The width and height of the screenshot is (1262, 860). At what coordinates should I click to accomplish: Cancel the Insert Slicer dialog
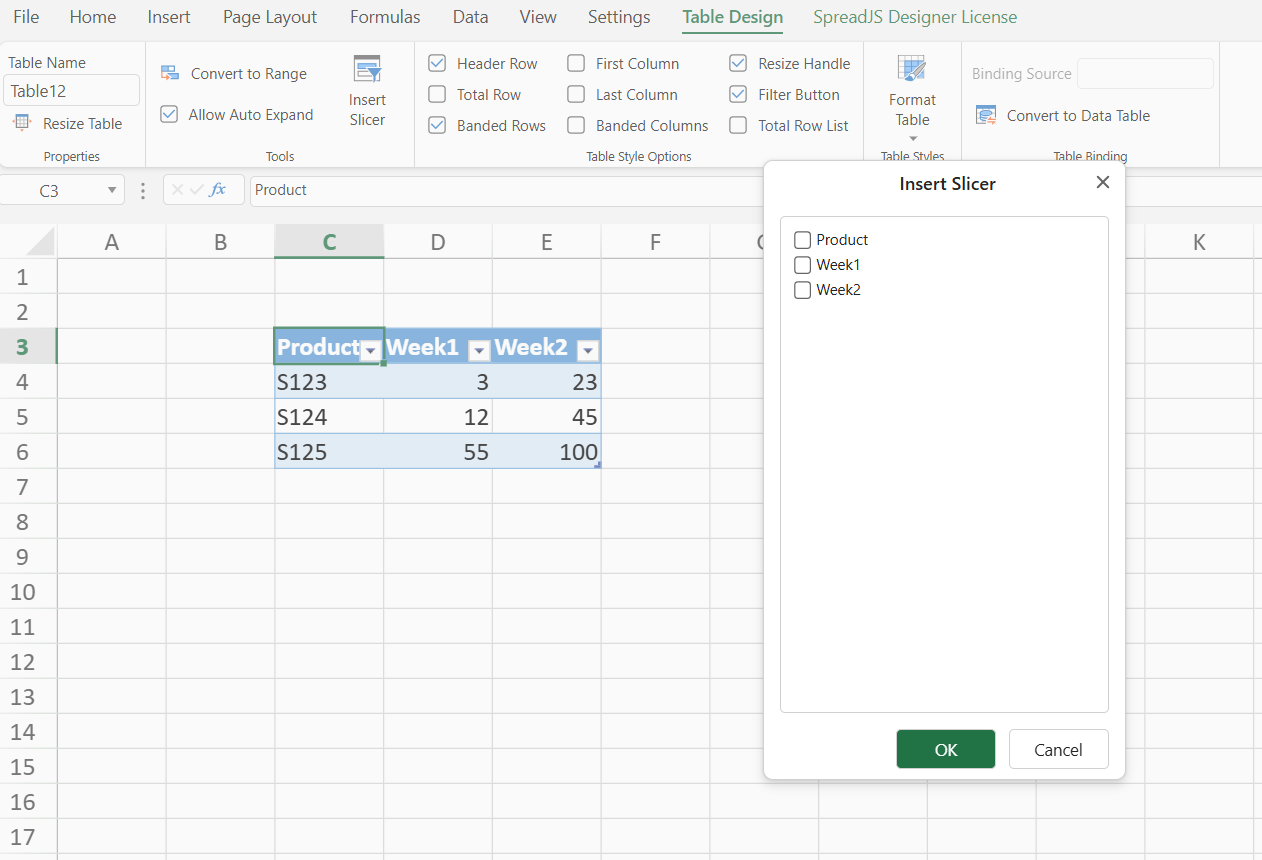click(1058, 749)
